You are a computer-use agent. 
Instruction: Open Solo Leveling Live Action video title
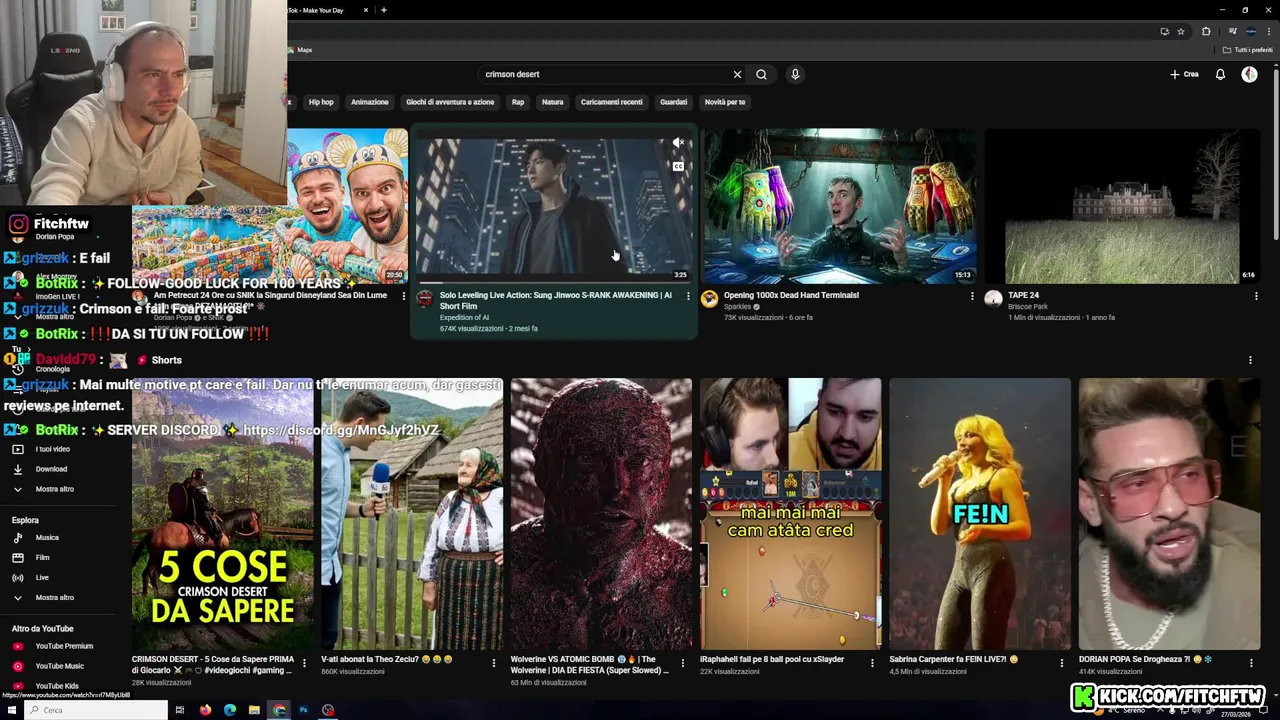[x=555, y=301]
